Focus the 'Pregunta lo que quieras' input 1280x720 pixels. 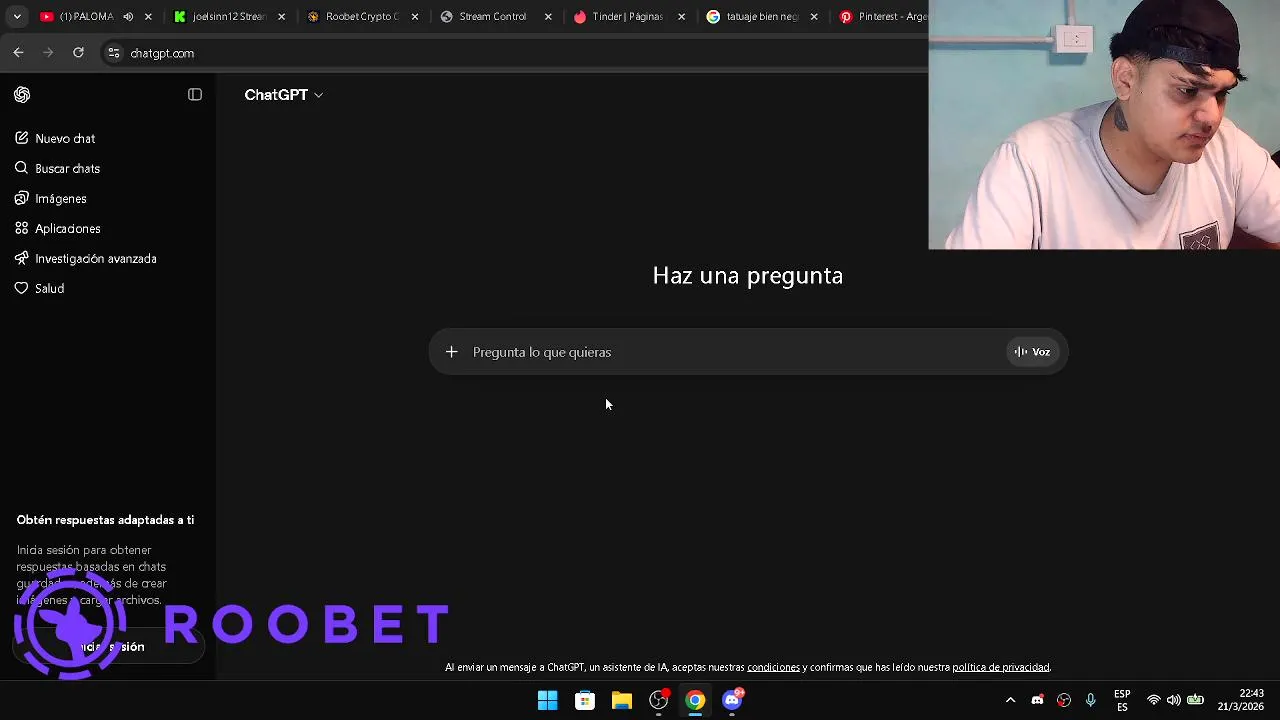[735, 352]
